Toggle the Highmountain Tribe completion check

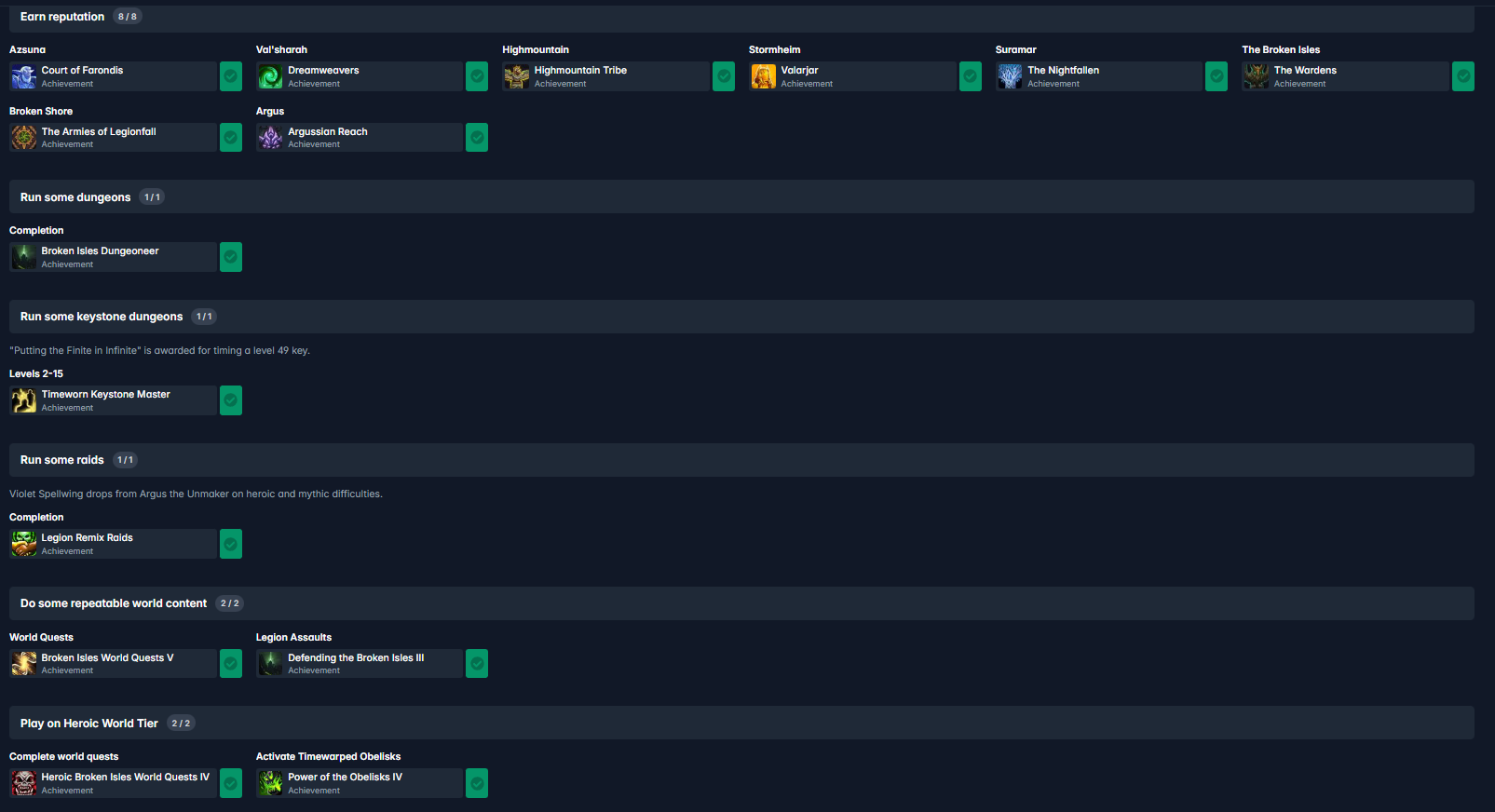click(x=724, y=76)
